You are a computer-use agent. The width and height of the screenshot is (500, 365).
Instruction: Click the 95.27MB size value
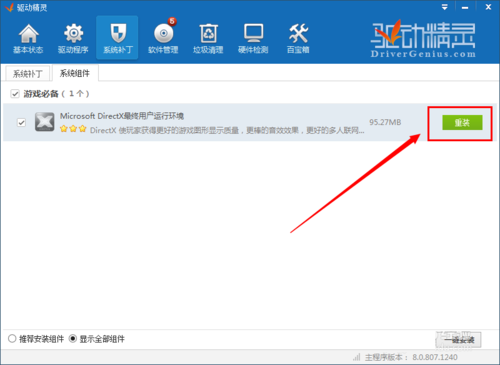(385, 122)
